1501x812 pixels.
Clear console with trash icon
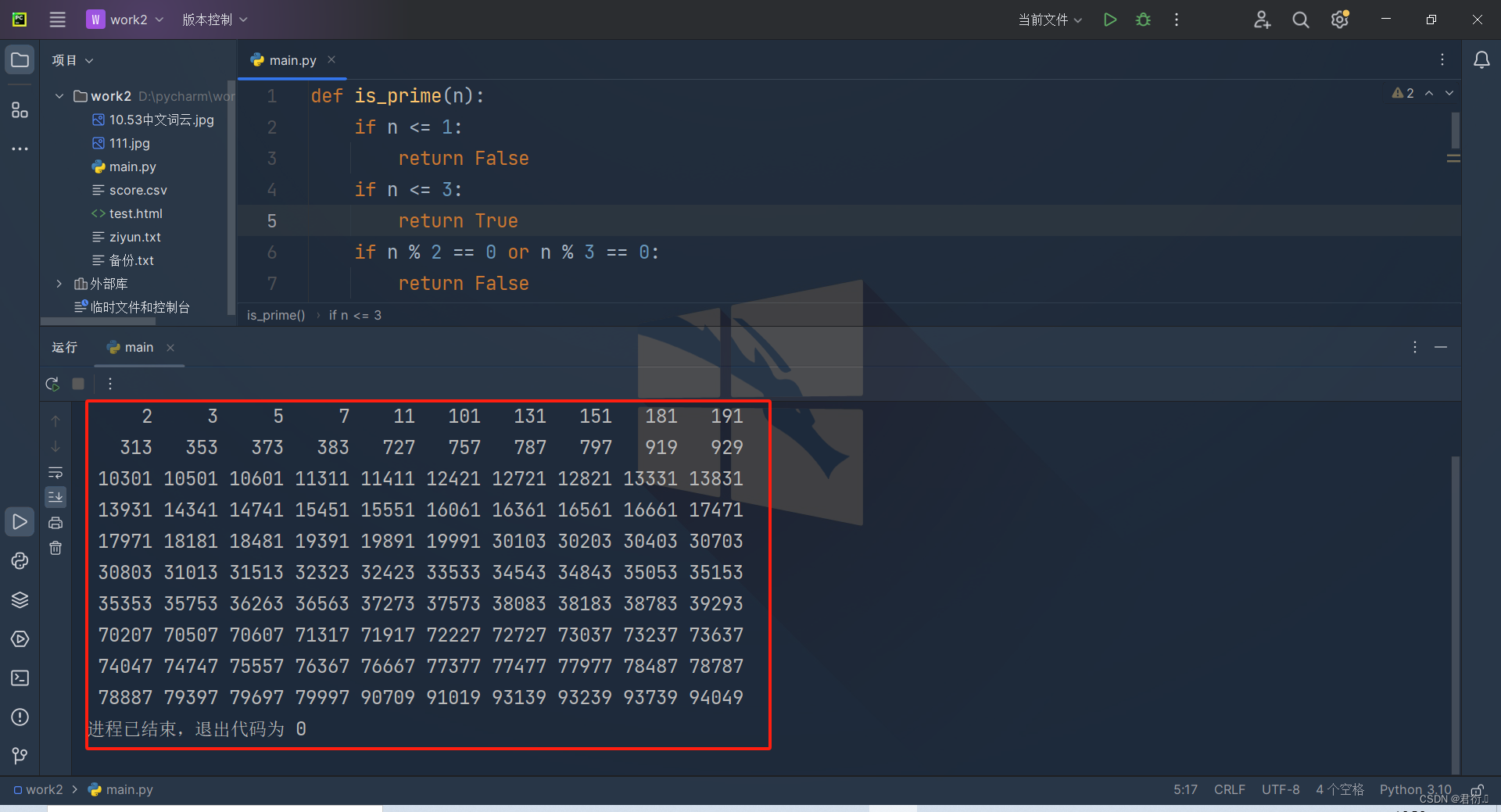(x=56, y=548)
